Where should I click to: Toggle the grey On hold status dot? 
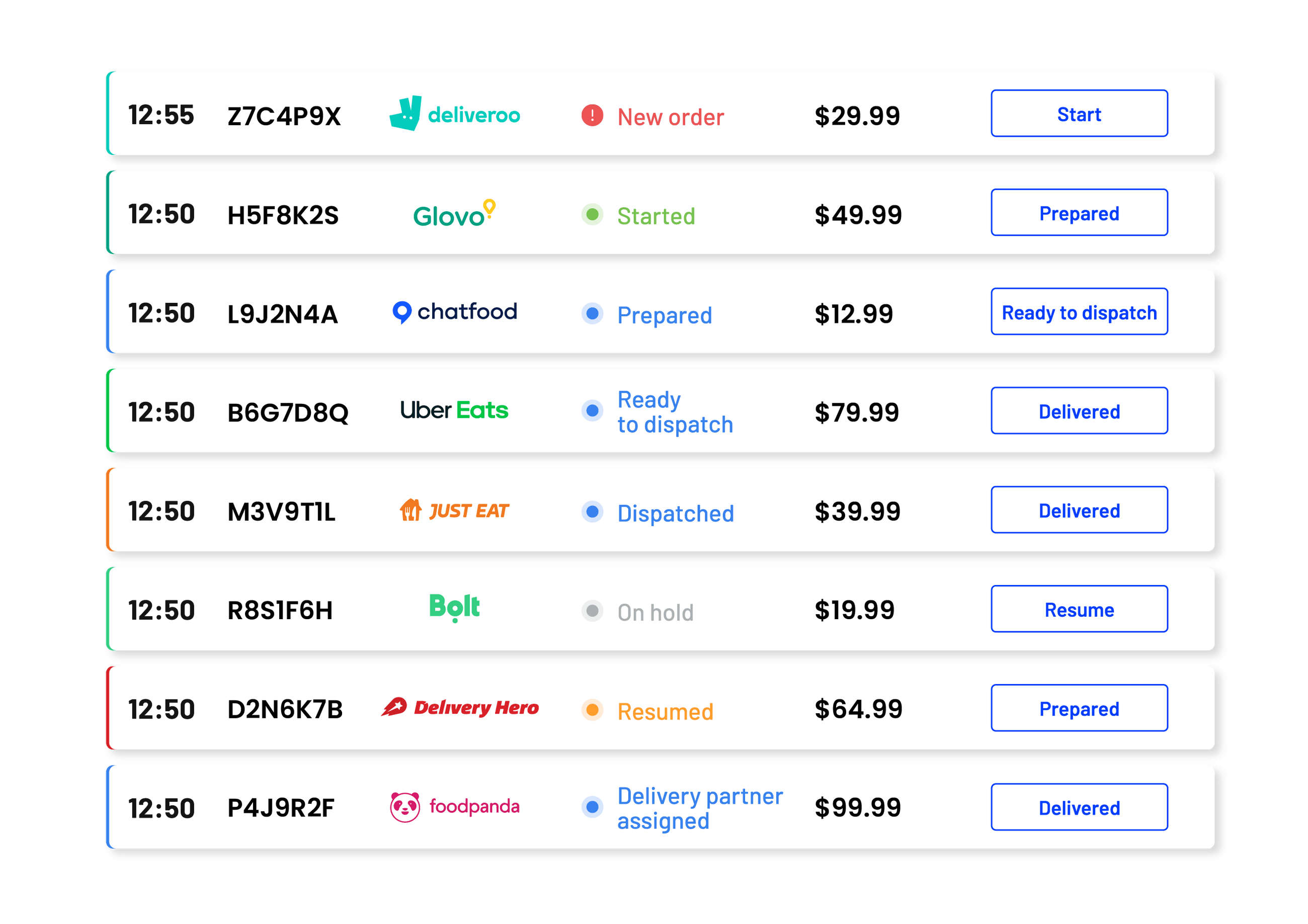(593, 610)
